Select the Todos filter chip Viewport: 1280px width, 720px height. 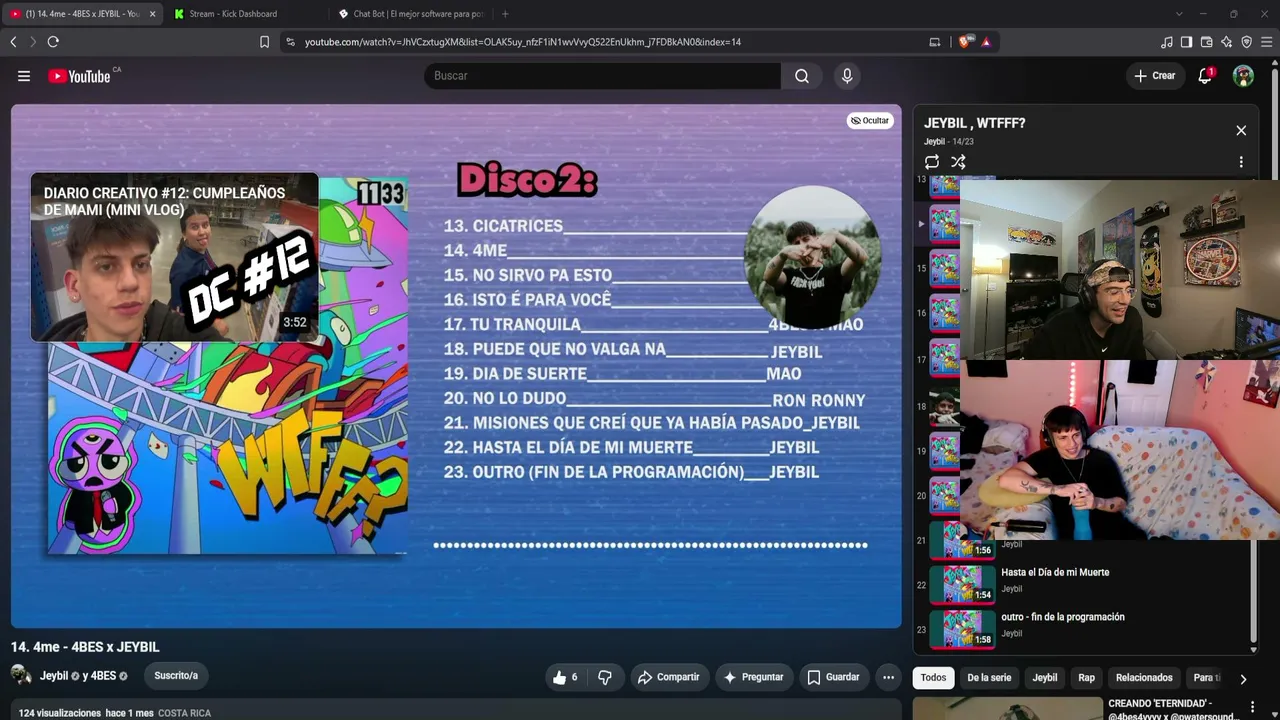pos(933,678)
